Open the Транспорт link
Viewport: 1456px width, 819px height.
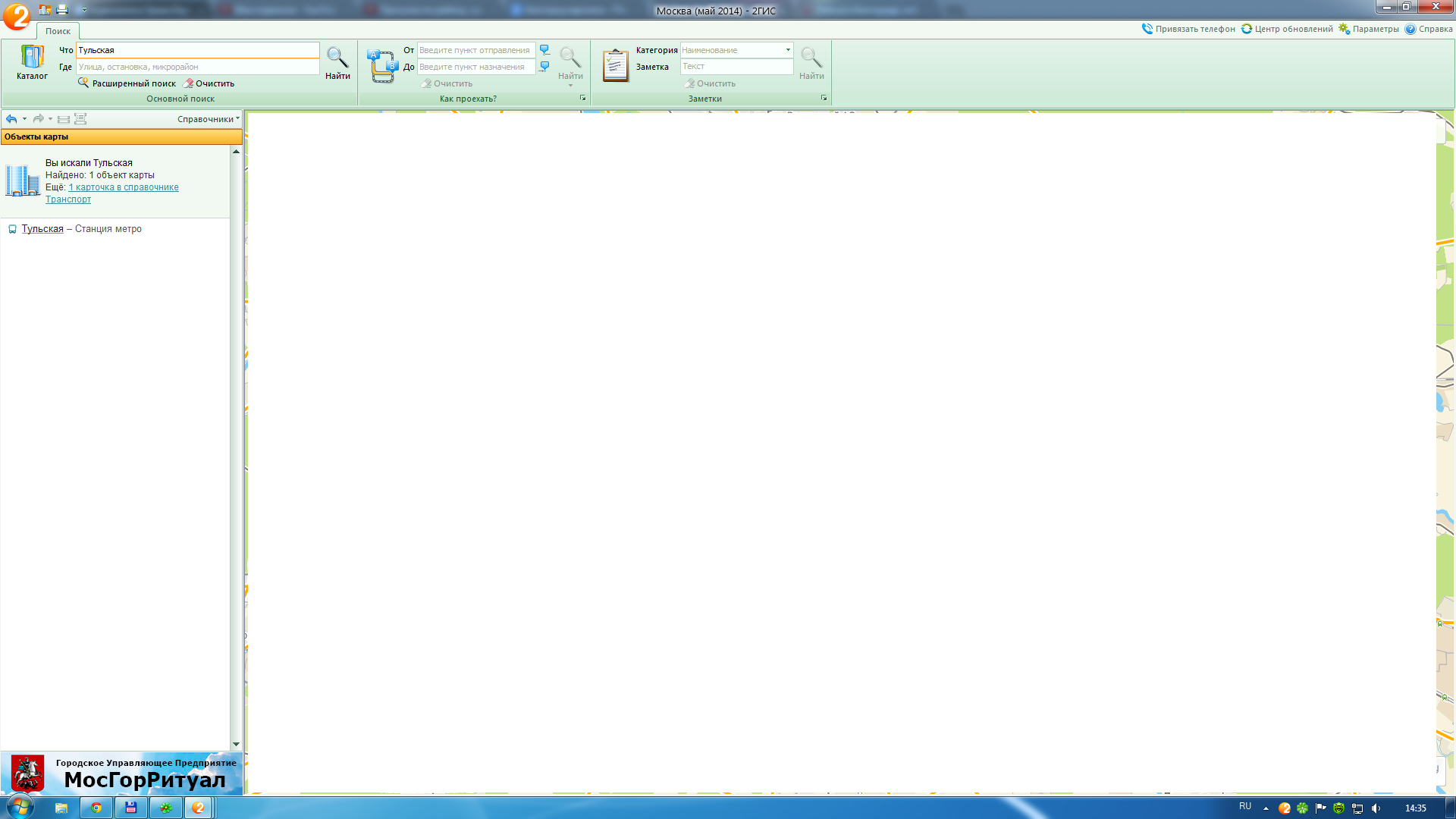[x=68, y=199]
